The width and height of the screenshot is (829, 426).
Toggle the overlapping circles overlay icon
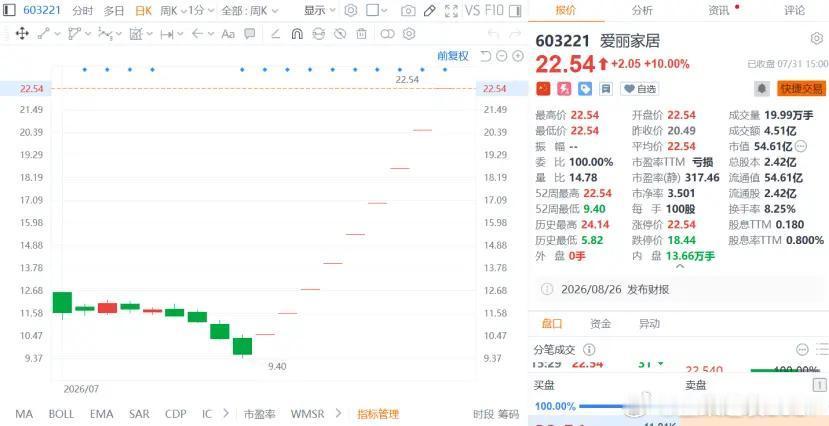388,34
